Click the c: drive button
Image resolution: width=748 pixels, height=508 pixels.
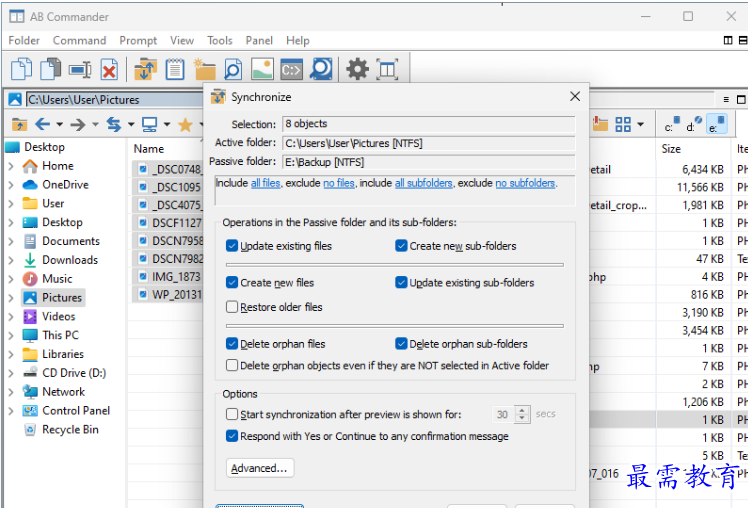(672, 124)
